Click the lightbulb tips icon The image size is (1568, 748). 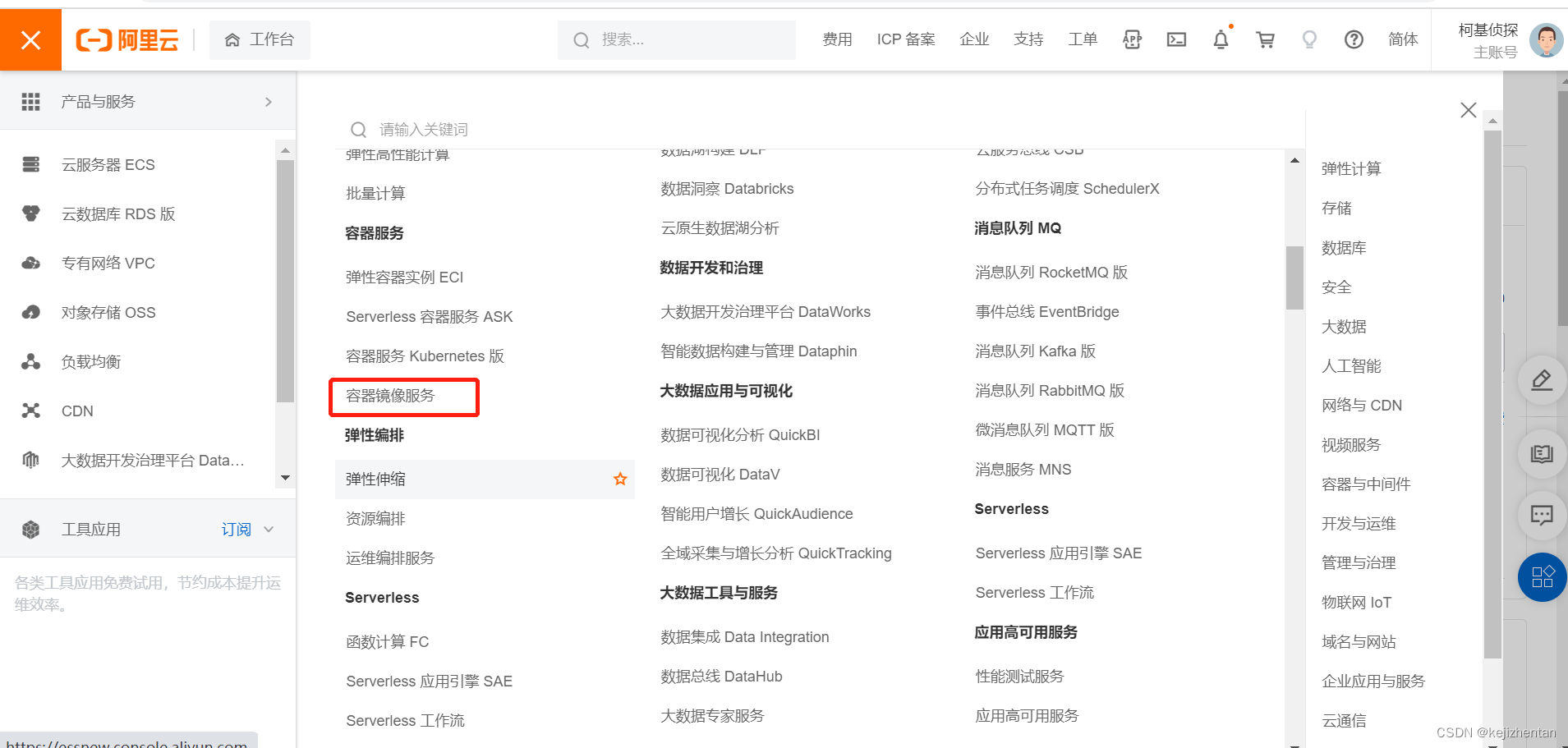pyautogui.click(x=1309, y=39)
